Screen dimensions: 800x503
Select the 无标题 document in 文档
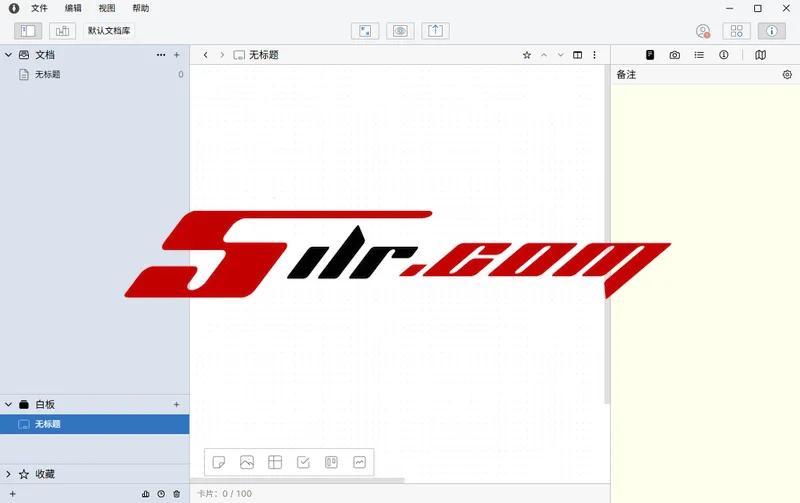click(x=94, y=74)
